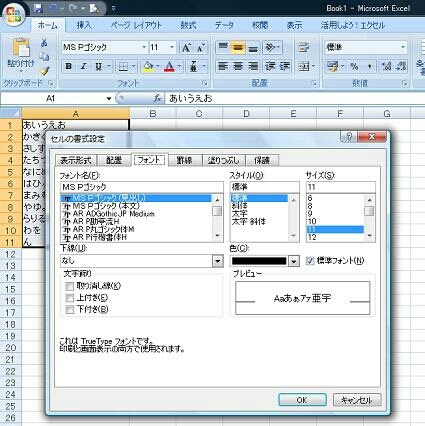Switch to the 表示形式 tab
The height and width of the screenshot is (426, 425).
[76, 161]
